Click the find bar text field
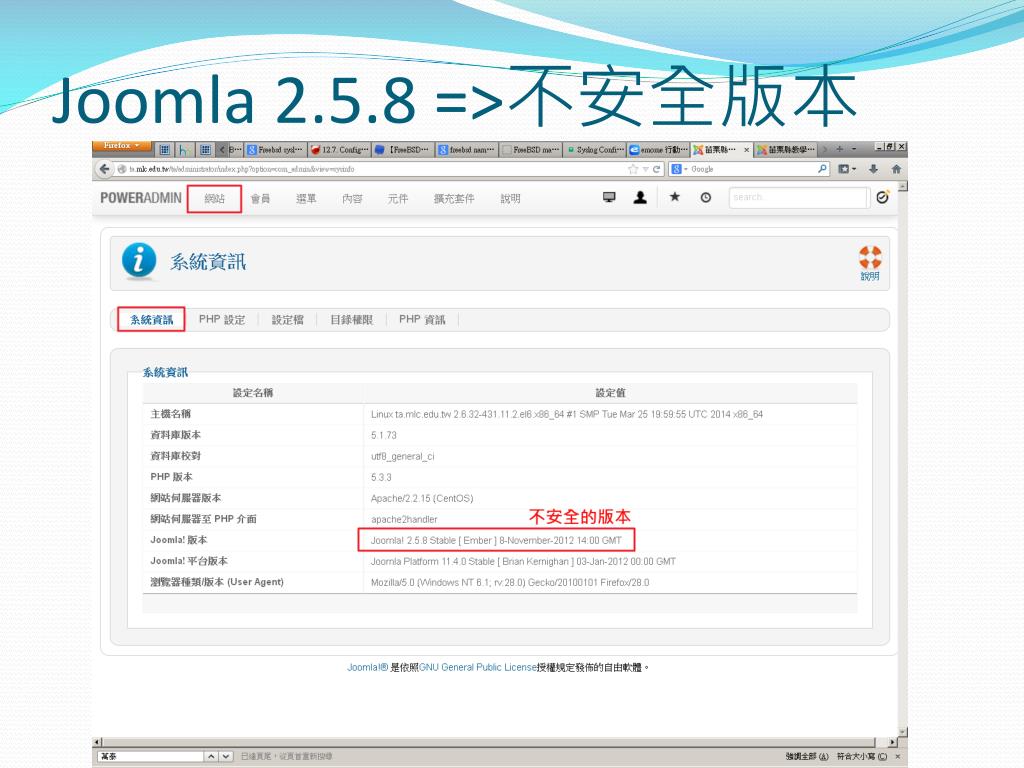This screenshot has height=768, width=1024. click(x=150, y=756)
